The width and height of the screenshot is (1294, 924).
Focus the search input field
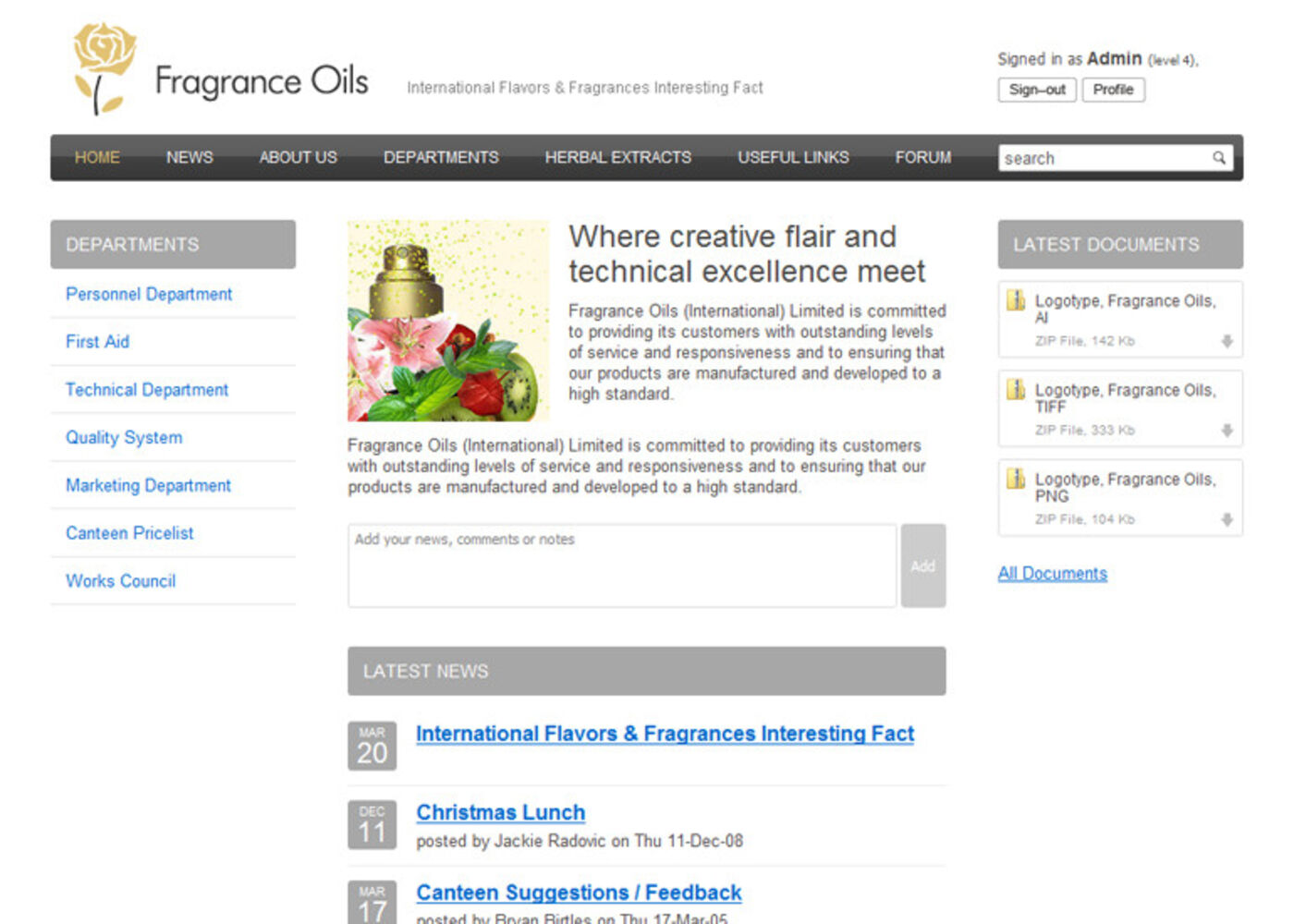[1105, 158]
